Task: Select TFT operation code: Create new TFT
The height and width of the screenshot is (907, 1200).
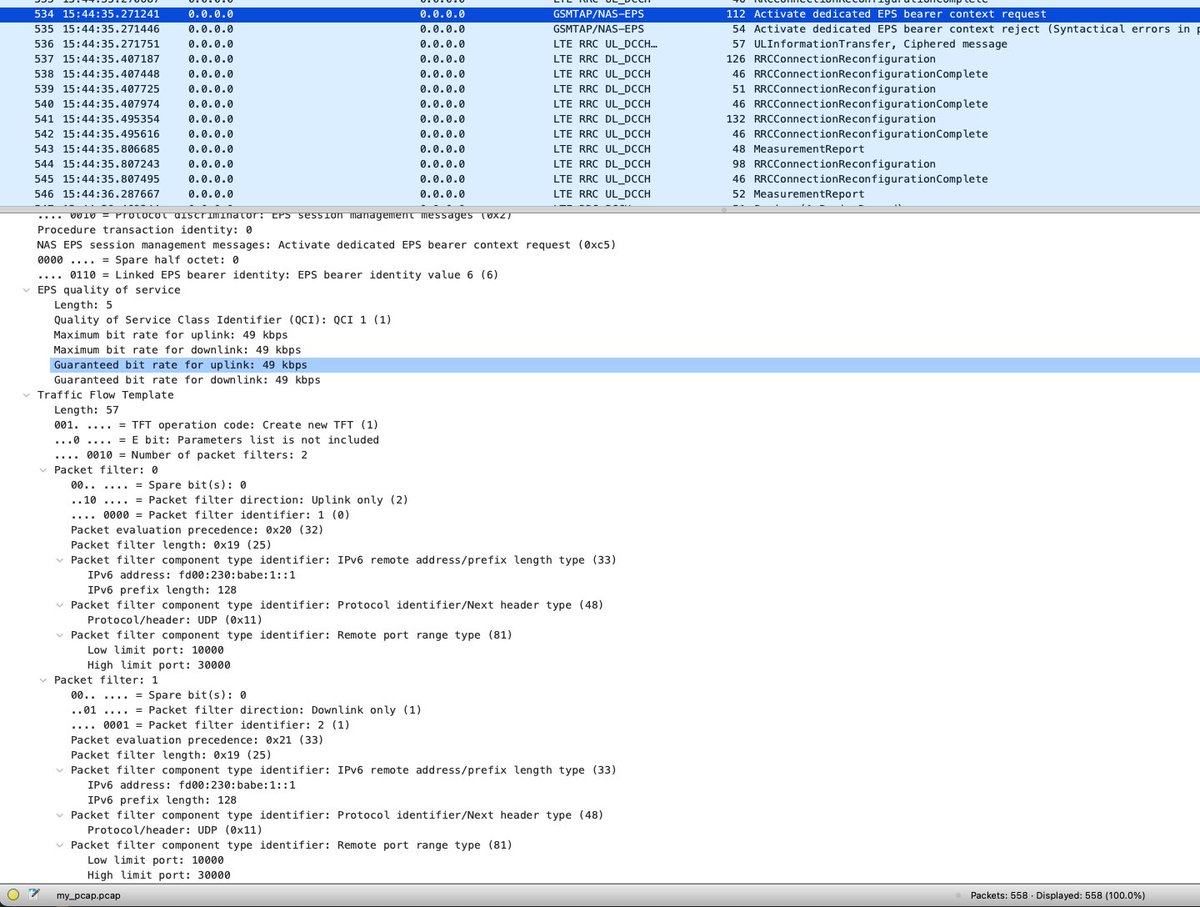Action: [216, 425]
